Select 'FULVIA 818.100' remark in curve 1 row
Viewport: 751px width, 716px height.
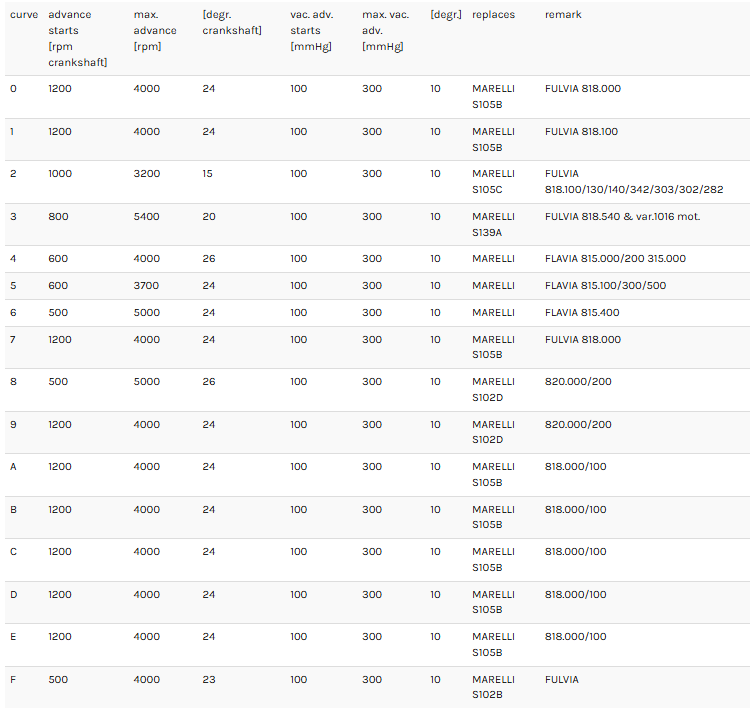point(581,132)
